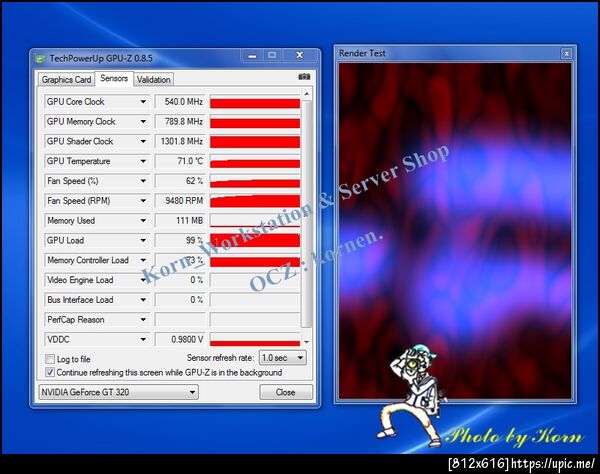Screen dimensions: 600x474
Task: Expand the Fan Speed (%) dropdown
Action: pyautogui.click(x=143, y=181)
